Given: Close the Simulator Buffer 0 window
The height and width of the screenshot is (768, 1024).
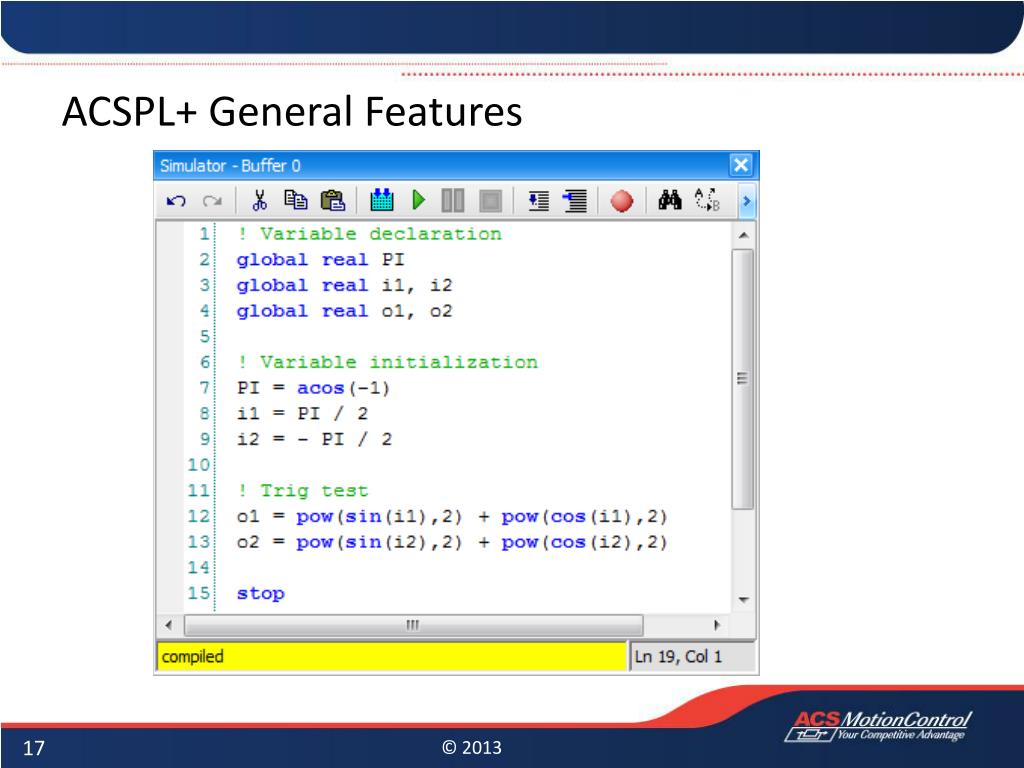Looking at the screenshot, I should point(741,165).
